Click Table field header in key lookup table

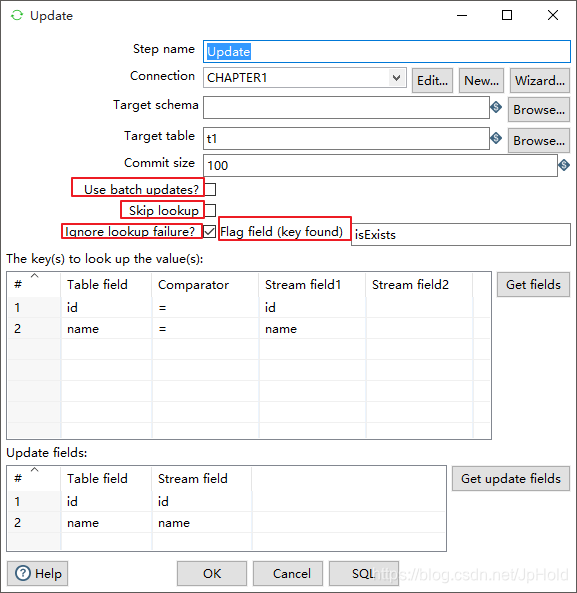point(106,284)
